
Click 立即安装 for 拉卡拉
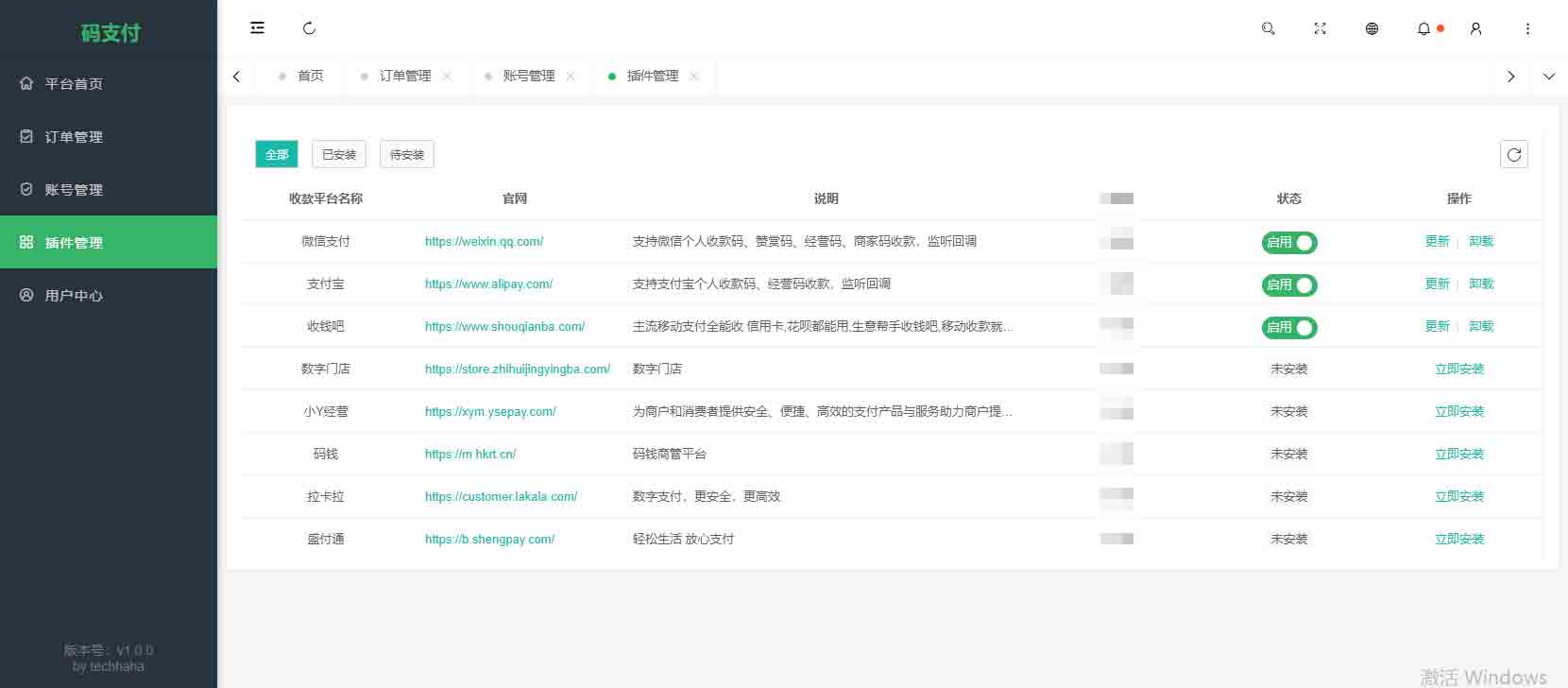tap(1458, 496)
